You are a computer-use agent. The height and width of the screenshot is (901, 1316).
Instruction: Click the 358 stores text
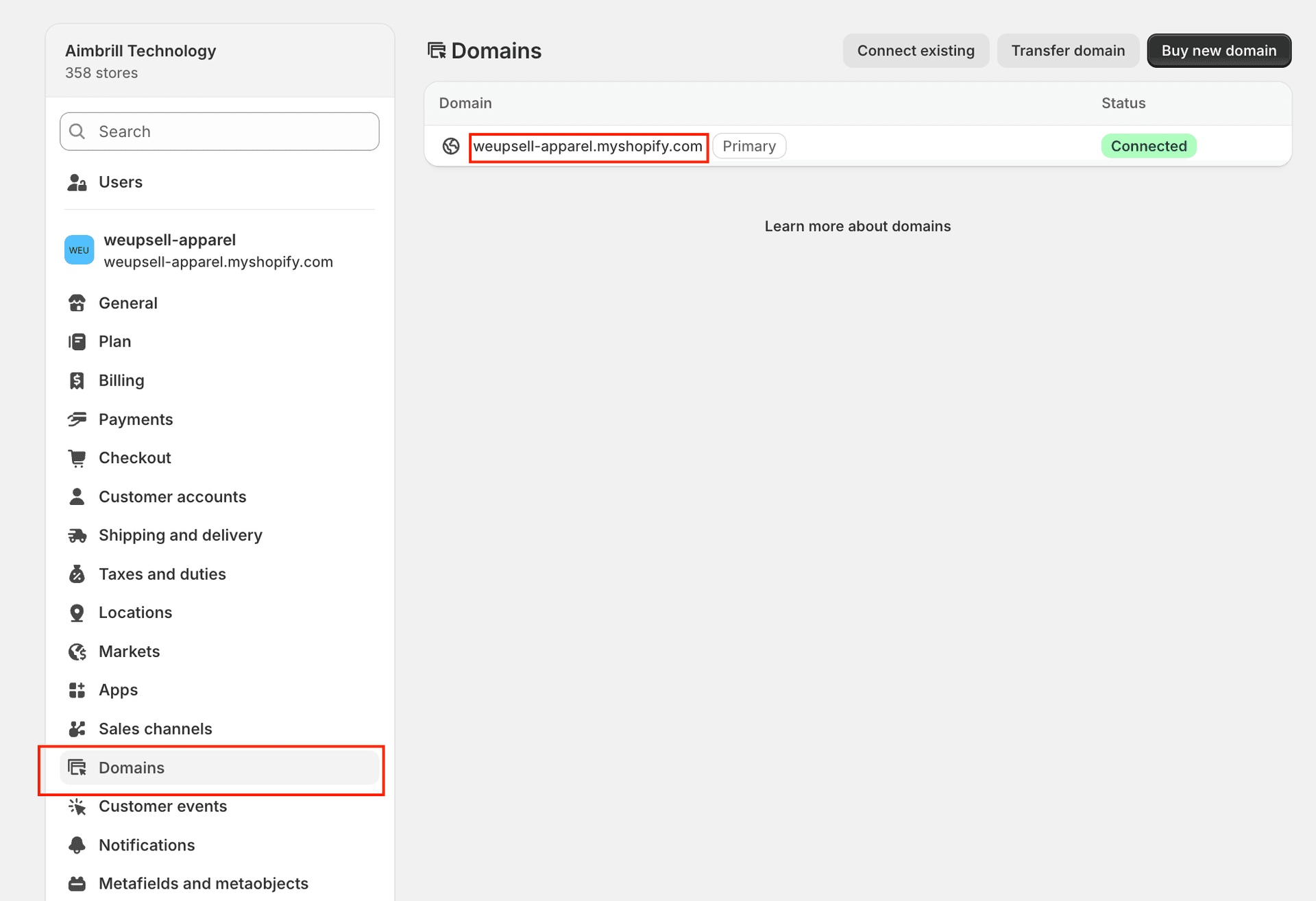(x=101, y=73)
